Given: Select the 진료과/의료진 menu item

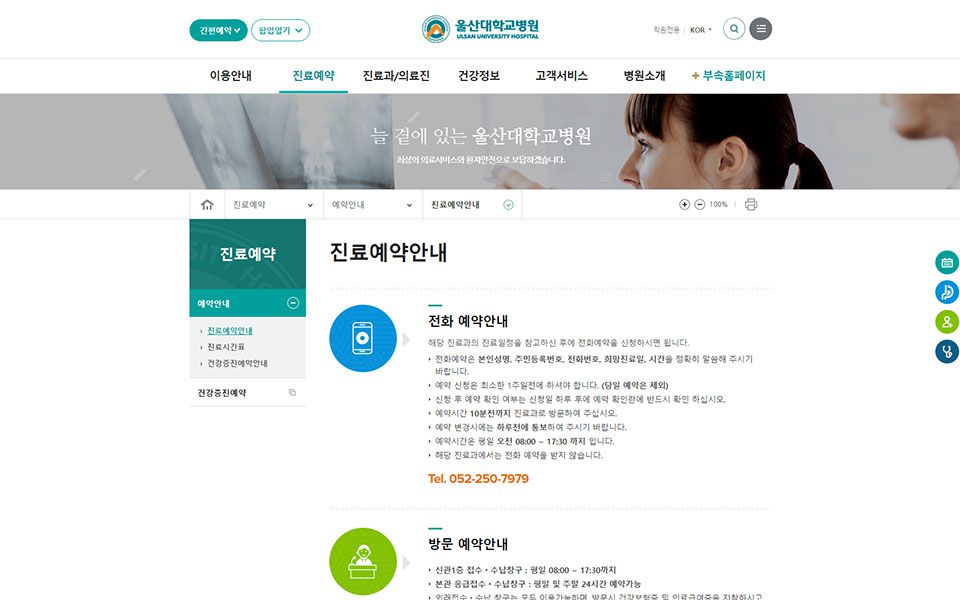Looking at the screenshot, I should click(x=396, y=76).
